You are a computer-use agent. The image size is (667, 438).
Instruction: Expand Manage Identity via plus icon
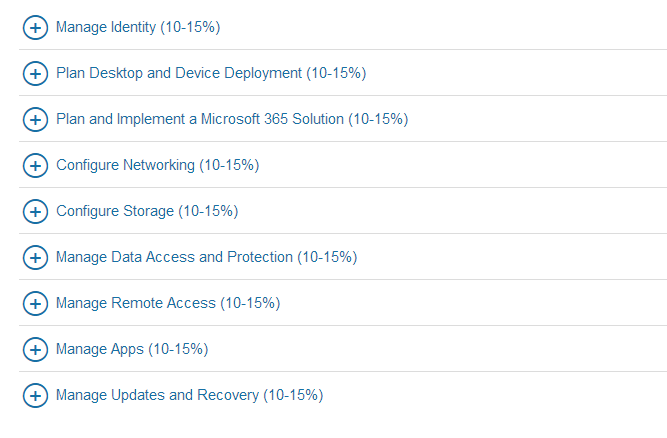click(35, 28)
